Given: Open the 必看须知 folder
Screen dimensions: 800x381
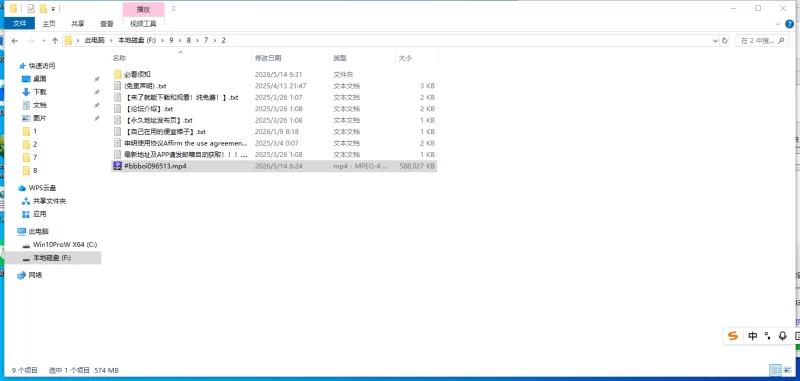Looking at the screenshot, I should 137,74.
